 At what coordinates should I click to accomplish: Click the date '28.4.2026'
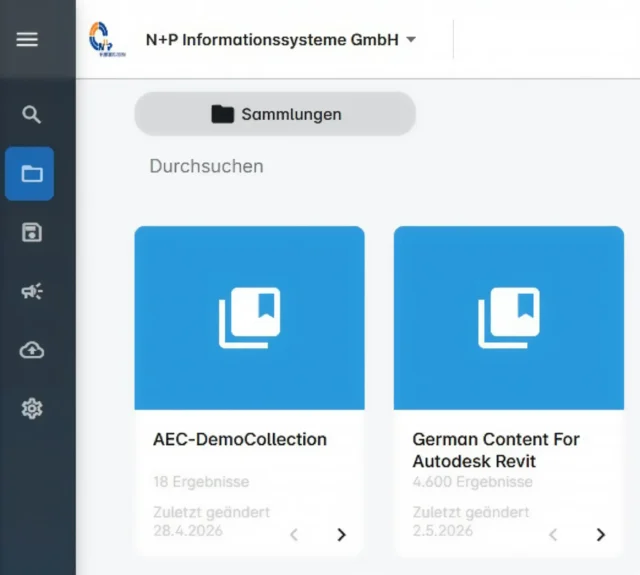tap(188, 530)
